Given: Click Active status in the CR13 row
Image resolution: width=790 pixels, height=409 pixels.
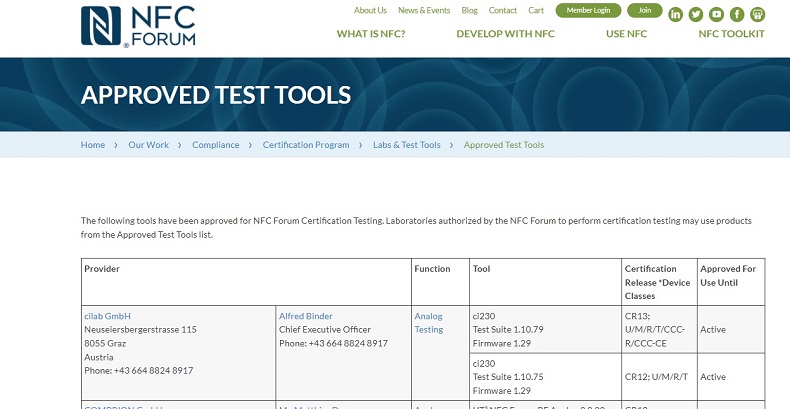Looking at the screenshot, I should click(x=713, y=329).
